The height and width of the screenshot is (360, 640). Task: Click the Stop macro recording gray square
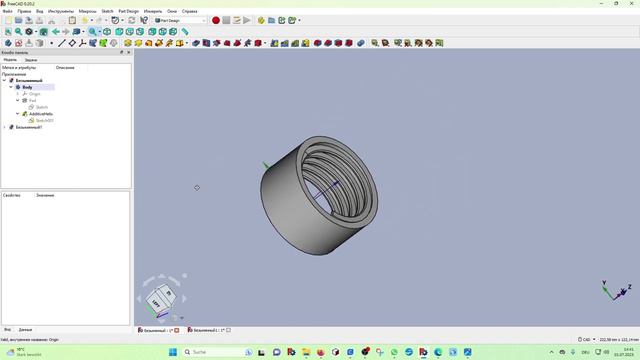226,20
